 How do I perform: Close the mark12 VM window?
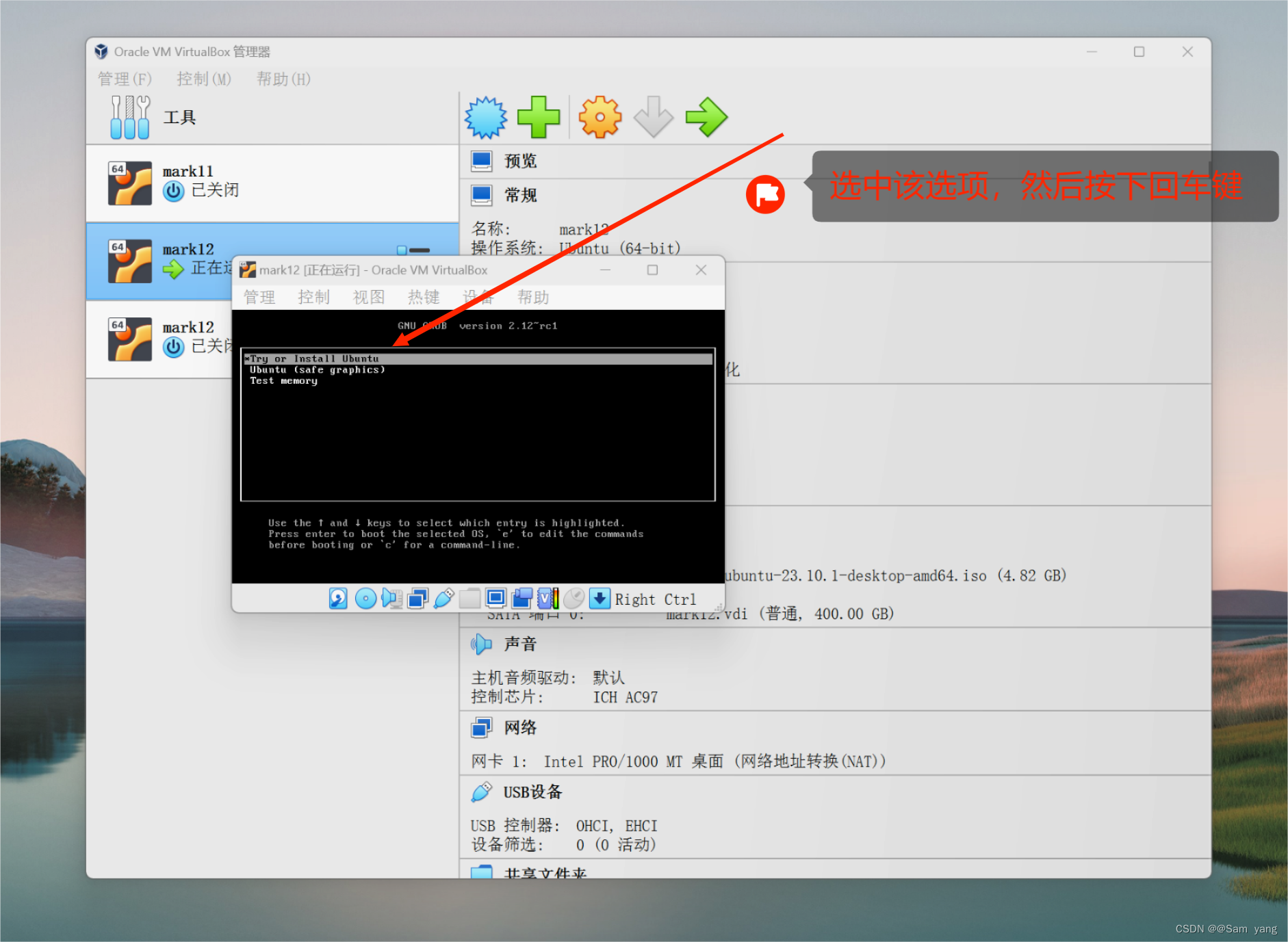coord(701,270)
